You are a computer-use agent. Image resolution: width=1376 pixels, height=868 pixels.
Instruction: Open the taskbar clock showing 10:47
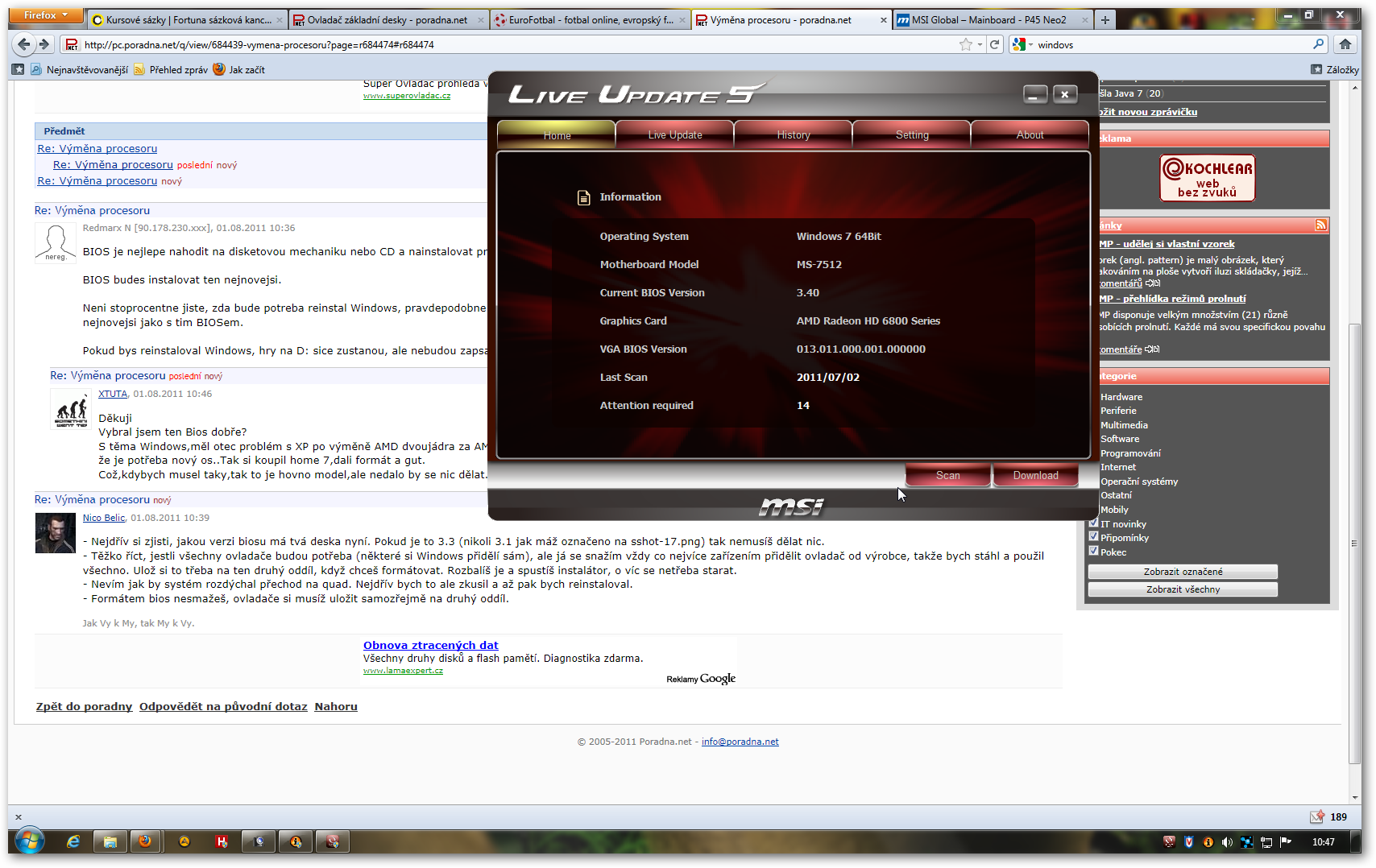(1323, 842)
